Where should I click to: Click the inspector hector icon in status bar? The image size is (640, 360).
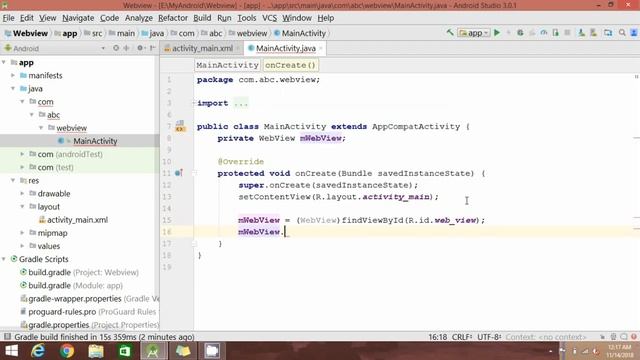click(613, 337)
